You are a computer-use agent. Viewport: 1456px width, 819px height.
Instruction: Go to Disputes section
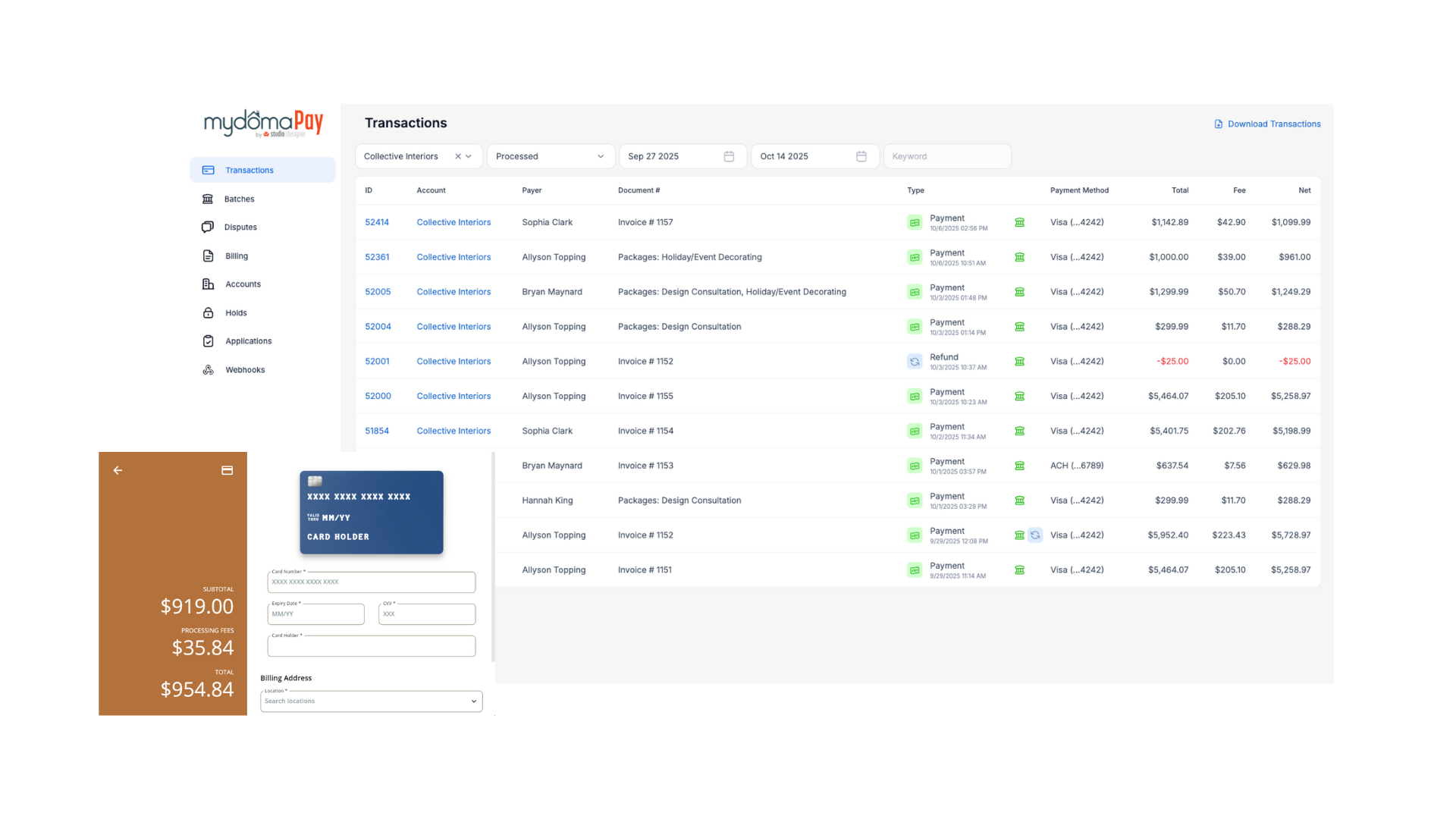pyautogui.click(x=240, y=227)
